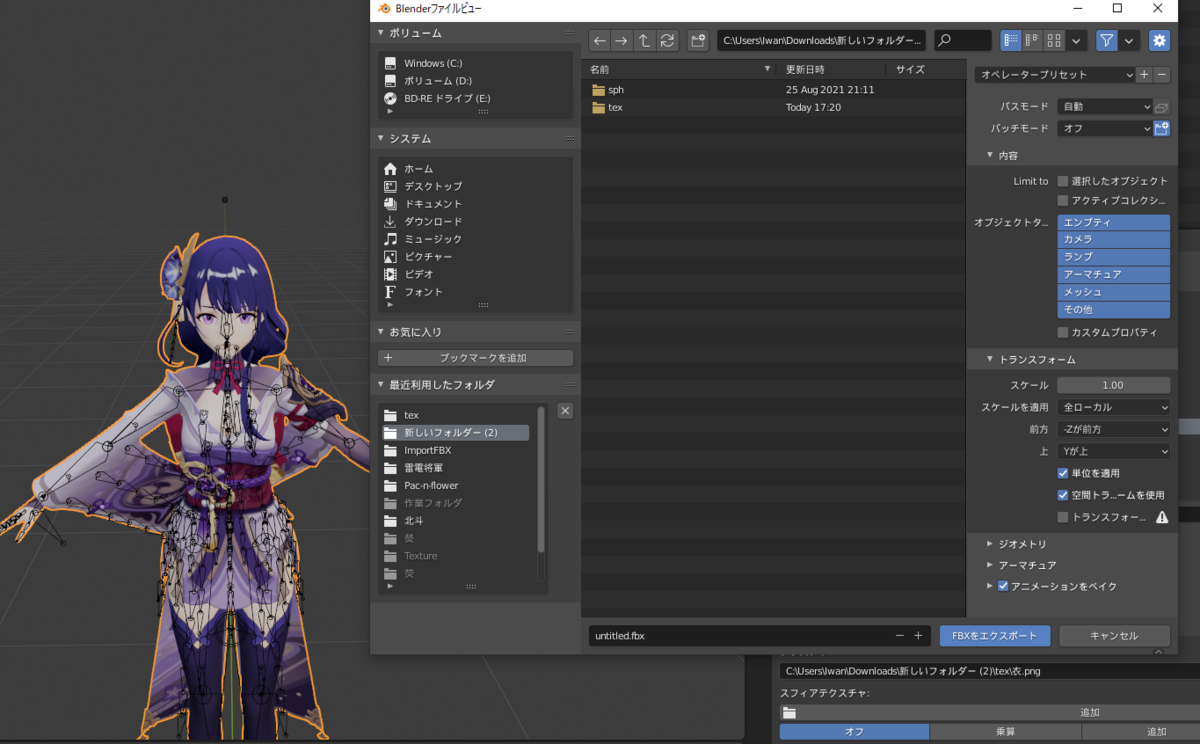Switch to vertical list display mode
1200x744 pixels.
pyautogui.click(x=1011, y=41)
